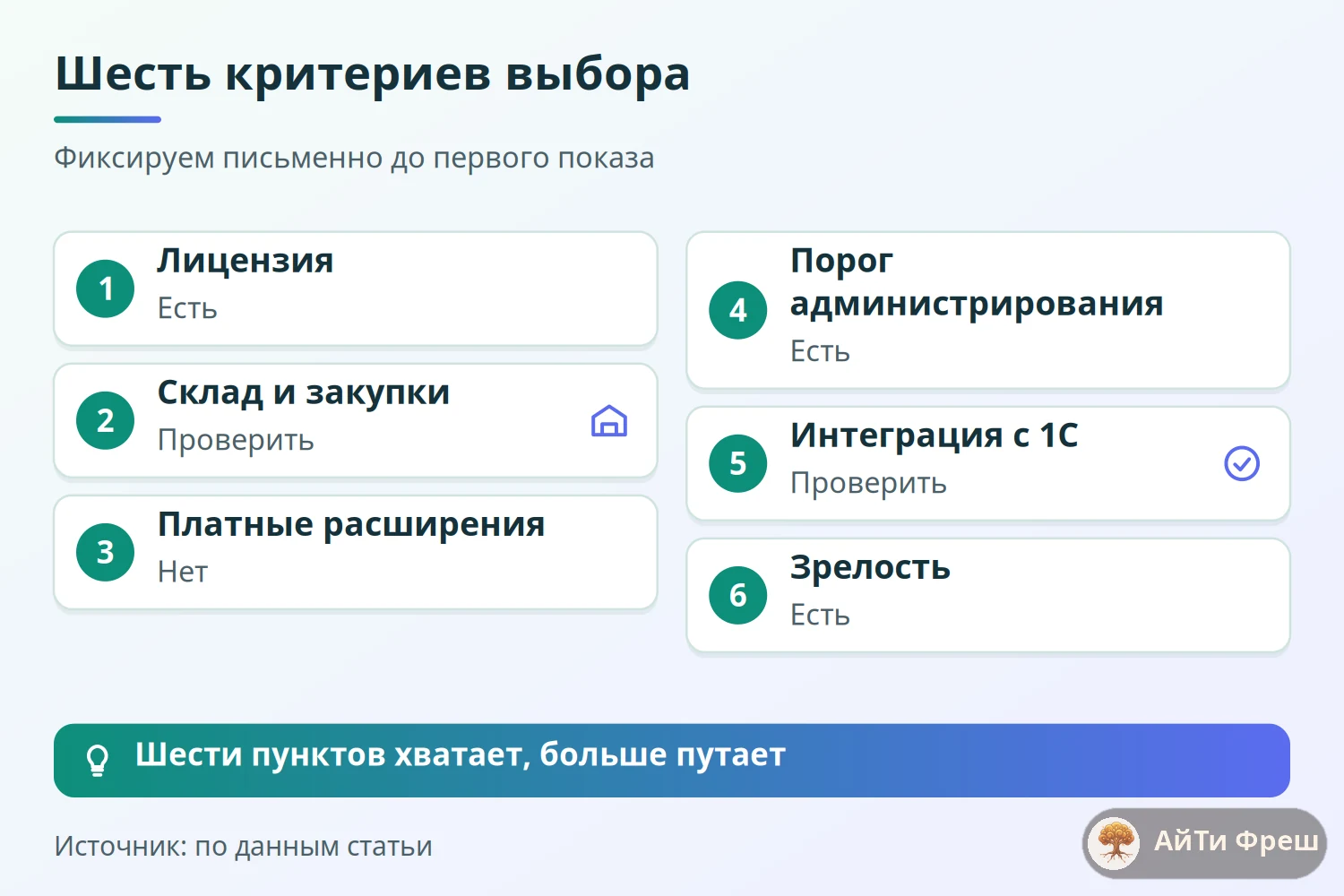Click the Платные расширения title
The image size is (1344, 896).
(x=351, y=524)
